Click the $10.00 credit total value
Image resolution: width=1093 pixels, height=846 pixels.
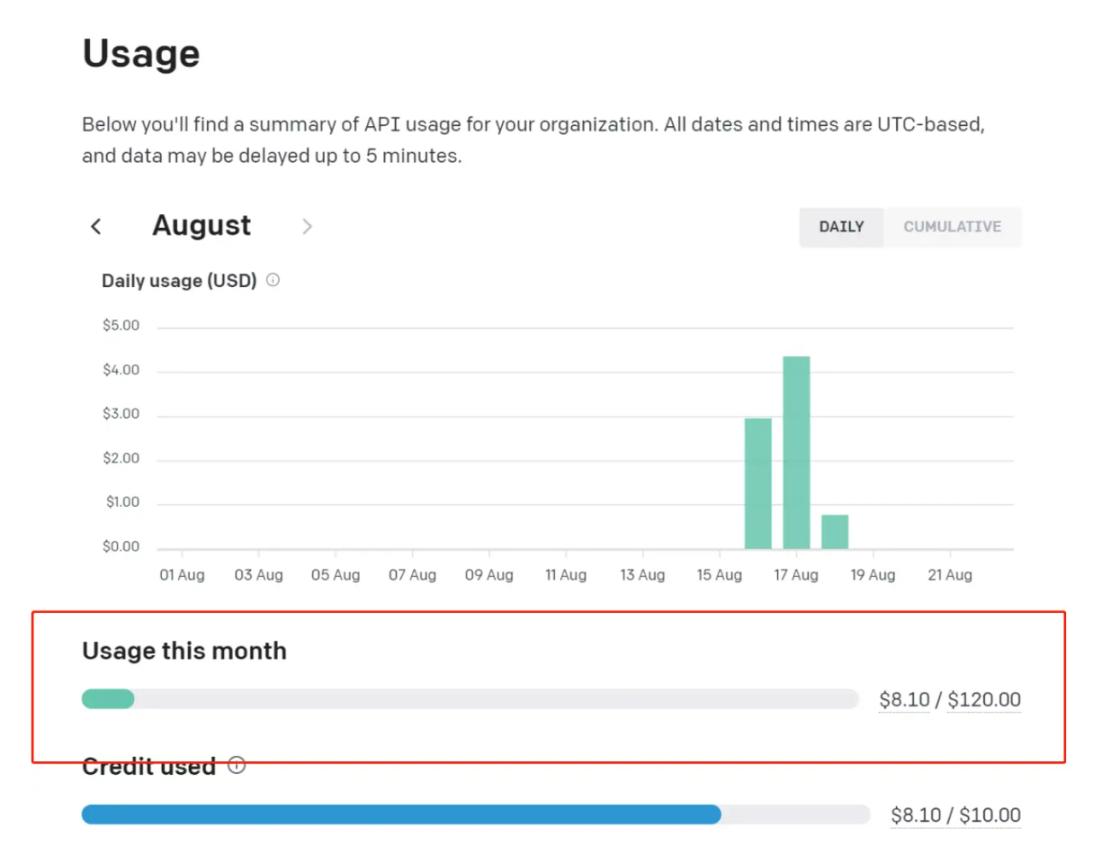tap(990, 815)
